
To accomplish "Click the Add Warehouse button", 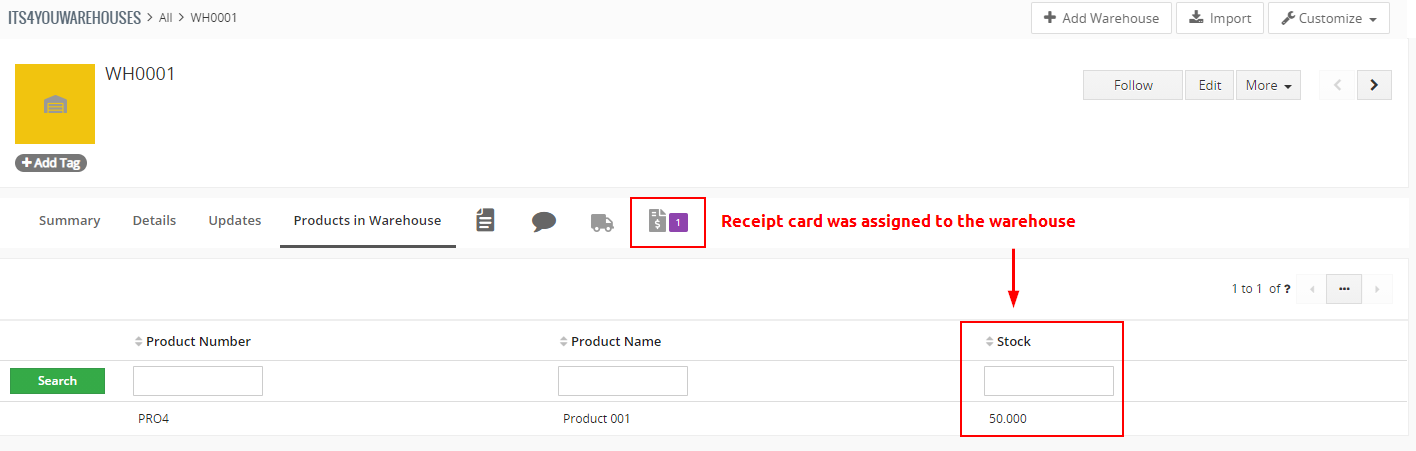I will click(x=1101, y=18).
